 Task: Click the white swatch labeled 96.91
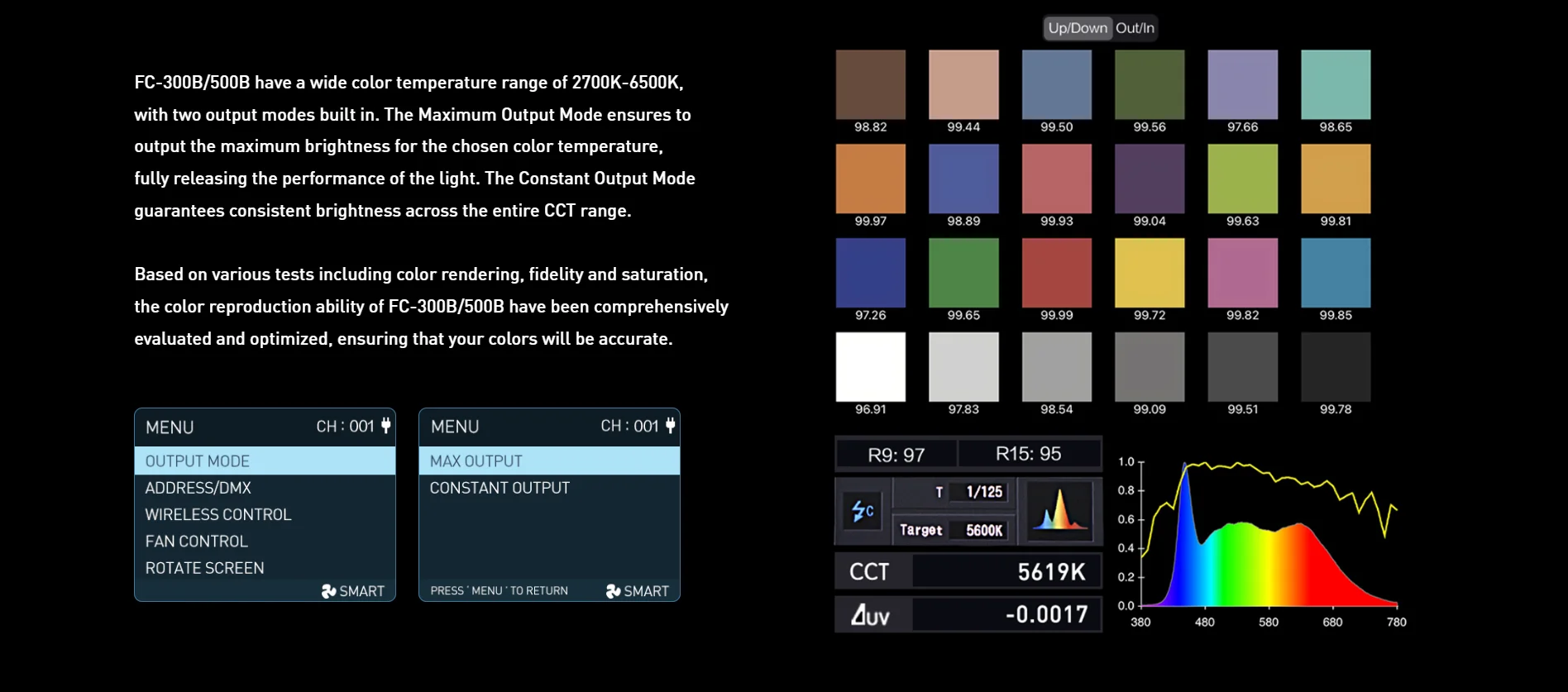point(871,367)
